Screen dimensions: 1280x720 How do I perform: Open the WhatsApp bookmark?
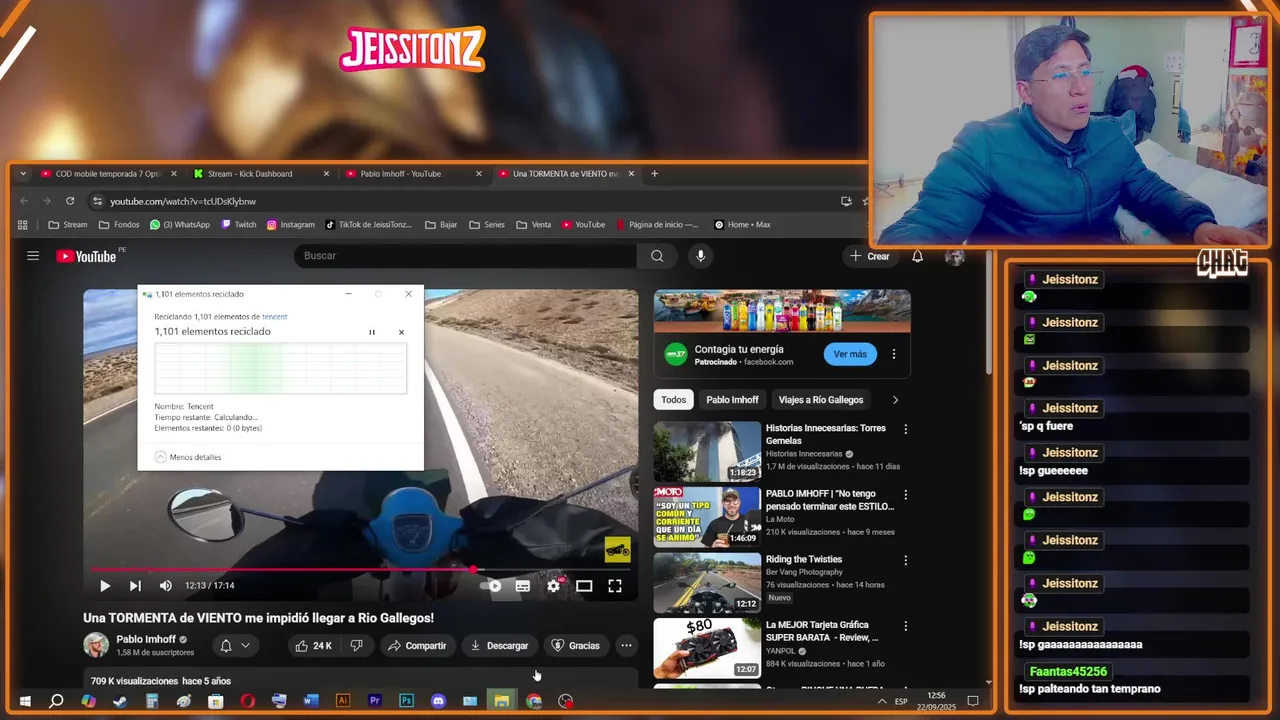coord(180,225)
